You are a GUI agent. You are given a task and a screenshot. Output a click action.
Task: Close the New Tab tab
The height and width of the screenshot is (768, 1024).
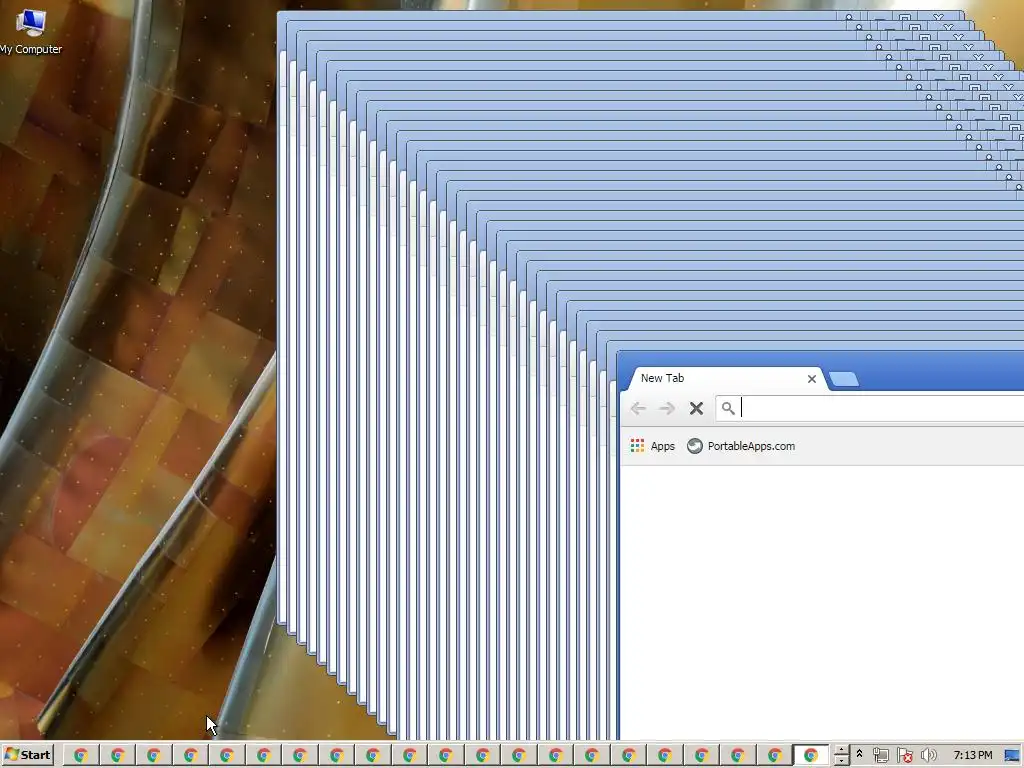[812, 379]
